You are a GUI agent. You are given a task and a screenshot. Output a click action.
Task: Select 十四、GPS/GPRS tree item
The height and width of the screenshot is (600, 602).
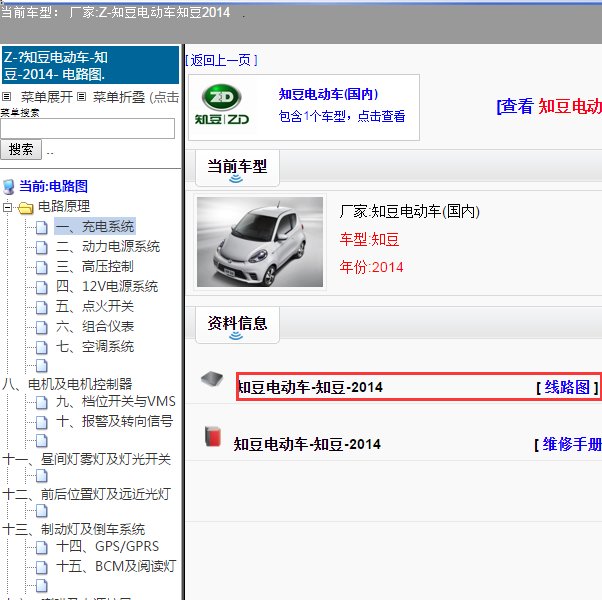pos(108,546)
